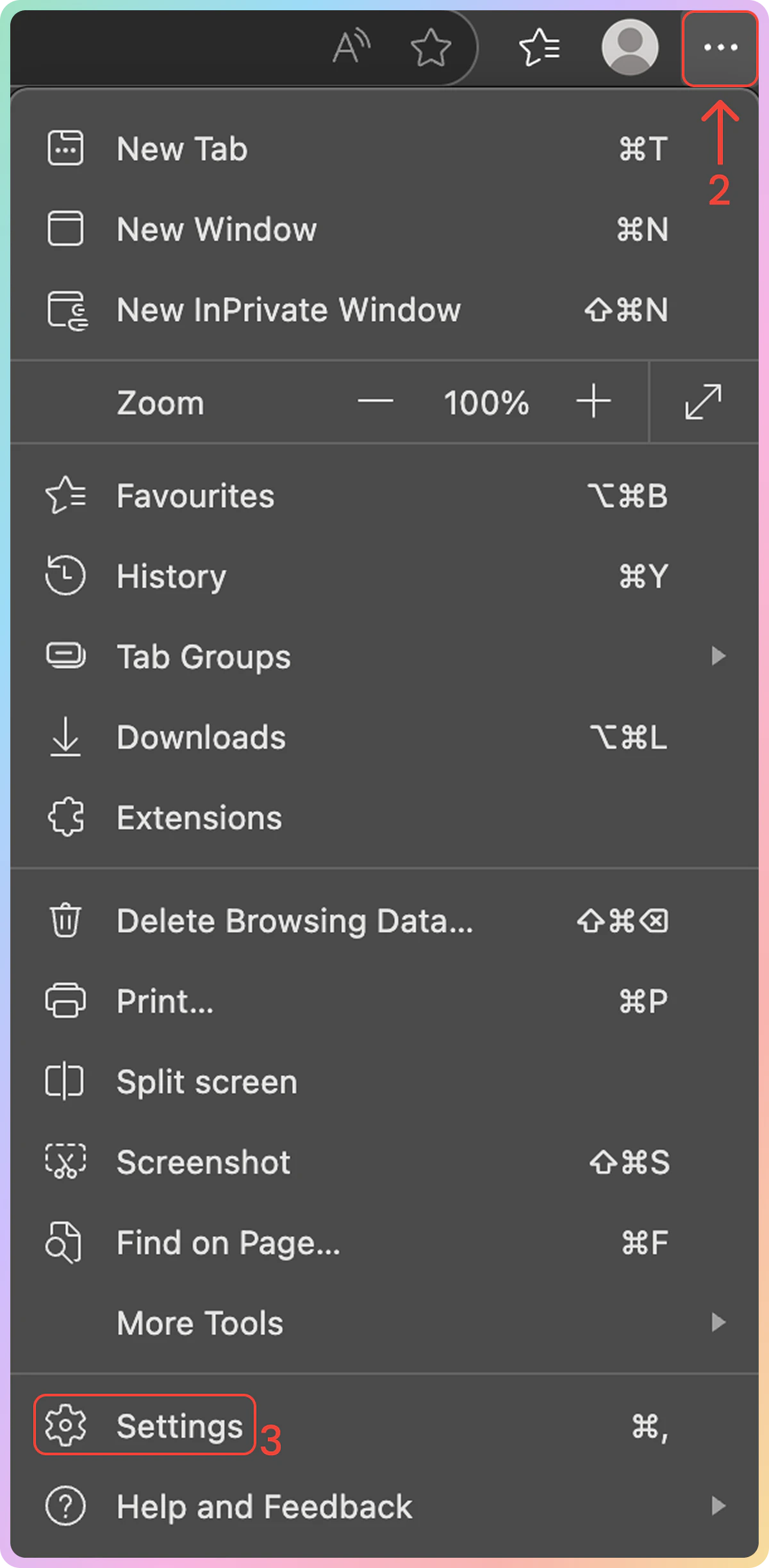The width and height of the screenshot is (769, 1568).
Task: Expand the Tab Groups submenu arrow
Action: 718,656
